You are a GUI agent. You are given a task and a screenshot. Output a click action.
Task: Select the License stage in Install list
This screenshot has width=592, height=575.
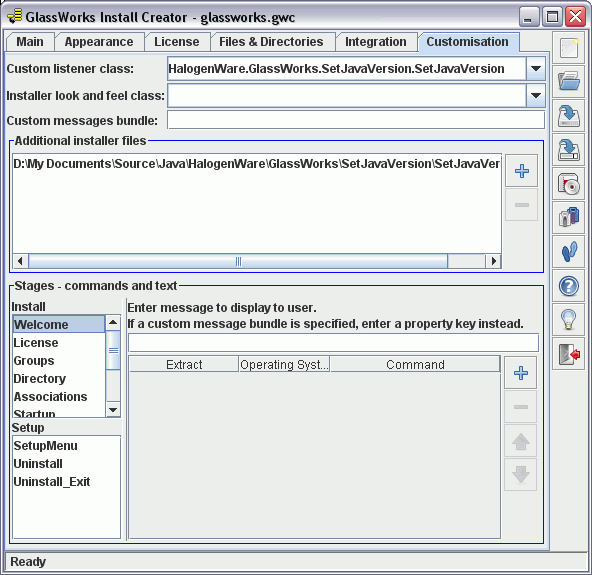click(59, 342)
